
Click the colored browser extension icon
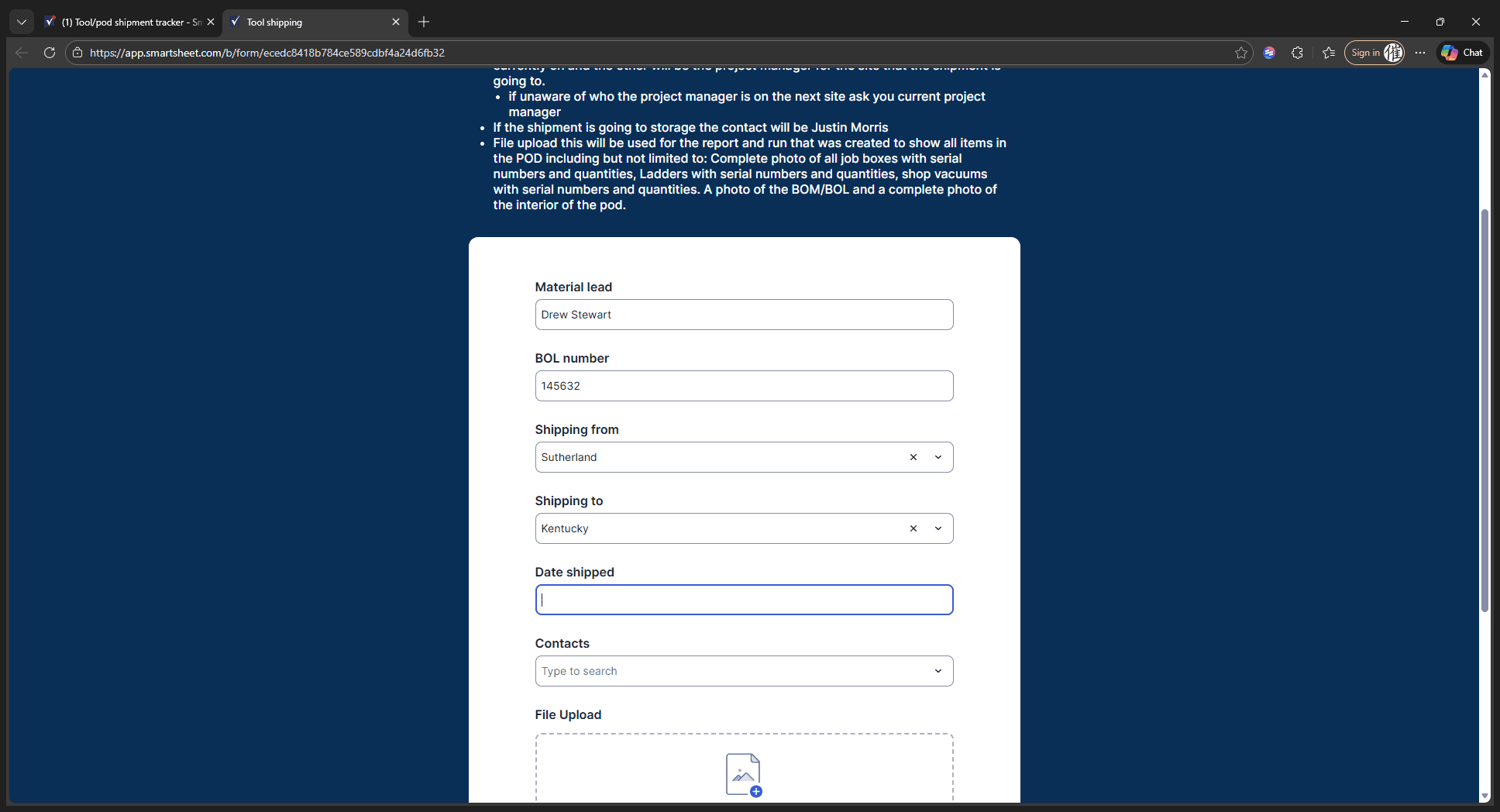pos(1269,53)
